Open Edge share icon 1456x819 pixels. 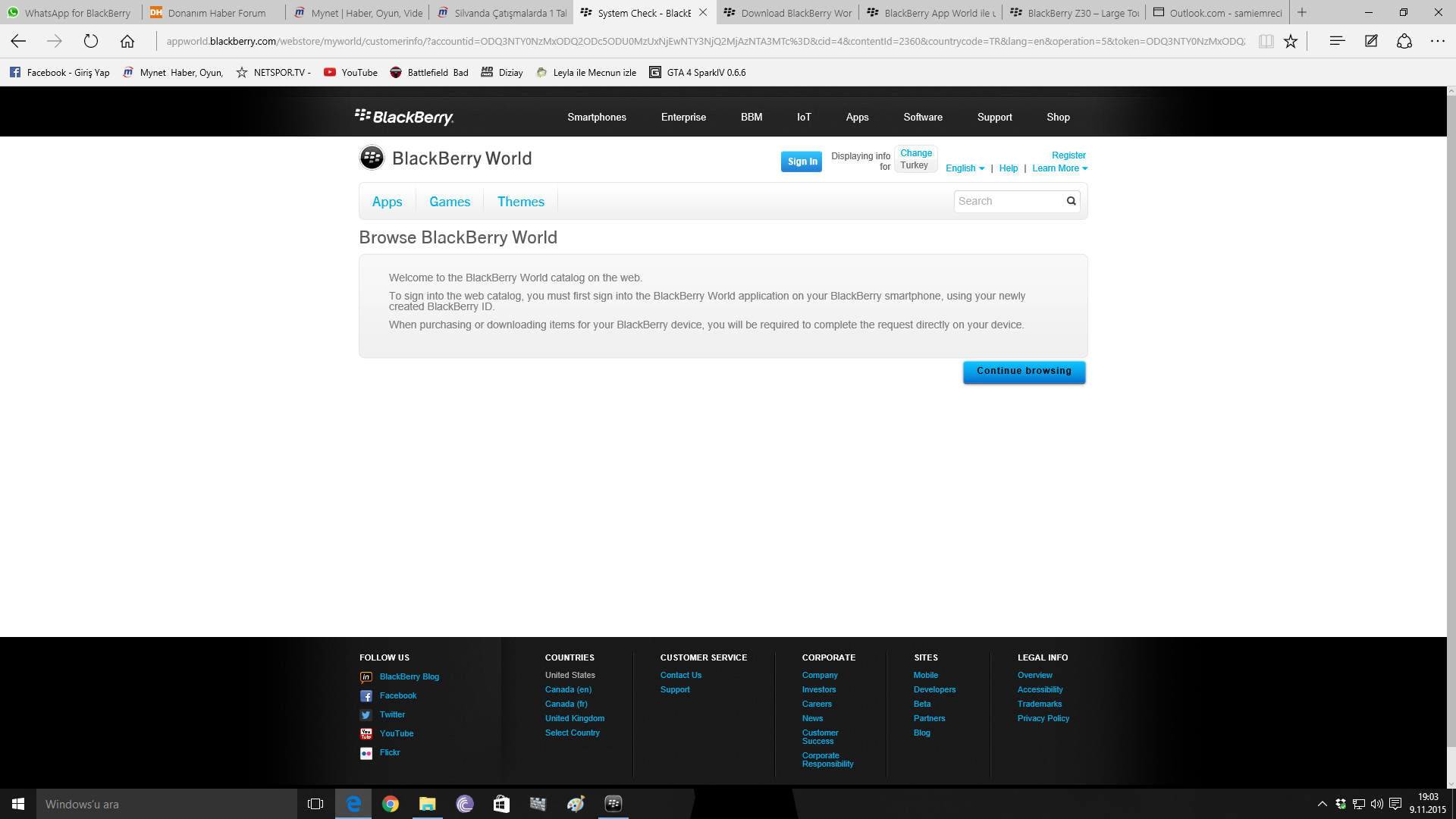(1404, 41)
